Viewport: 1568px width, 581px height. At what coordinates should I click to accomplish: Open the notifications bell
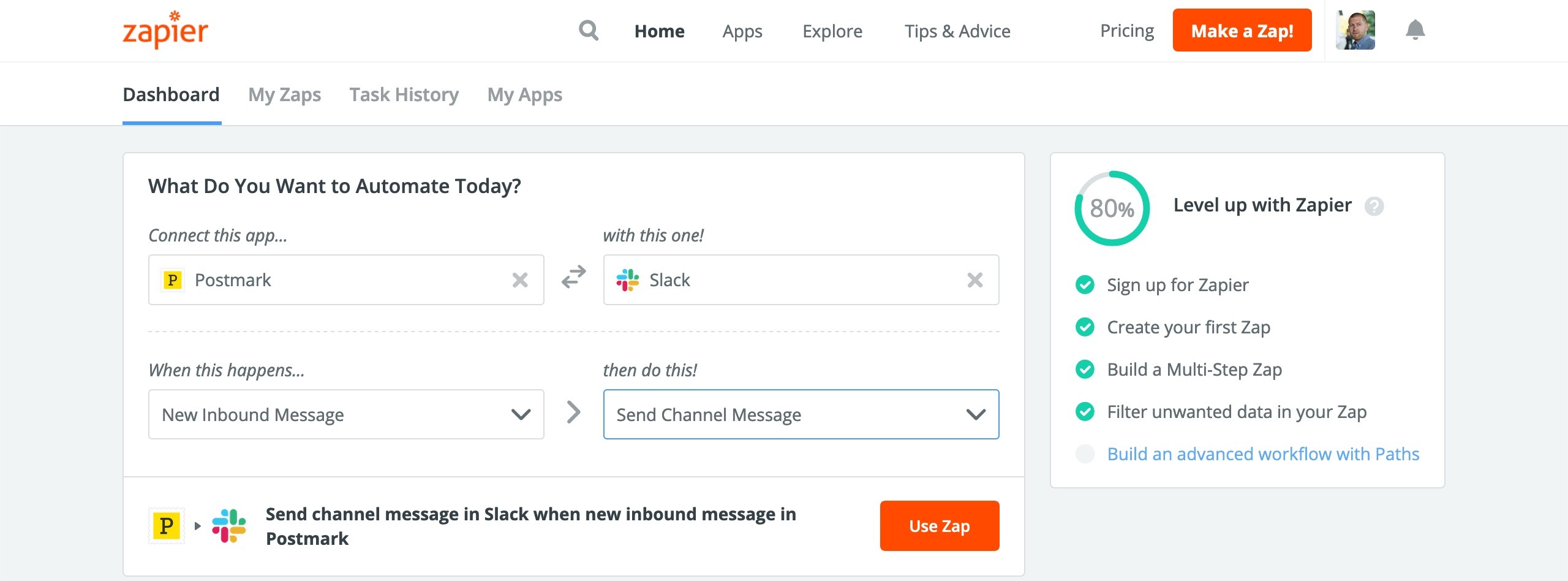point(1415,30)
